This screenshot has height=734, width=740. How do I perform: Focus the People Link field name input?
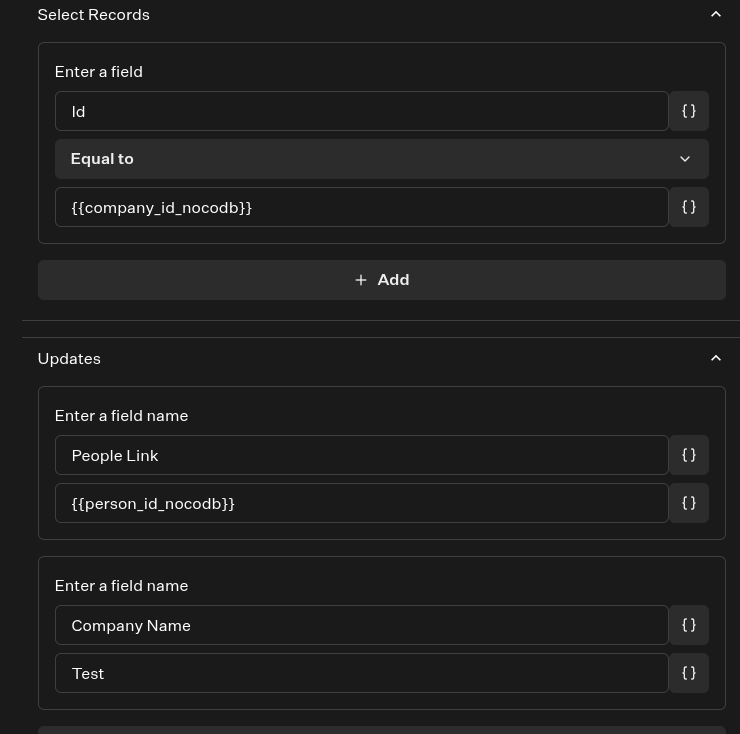click(x=361, y=455)
